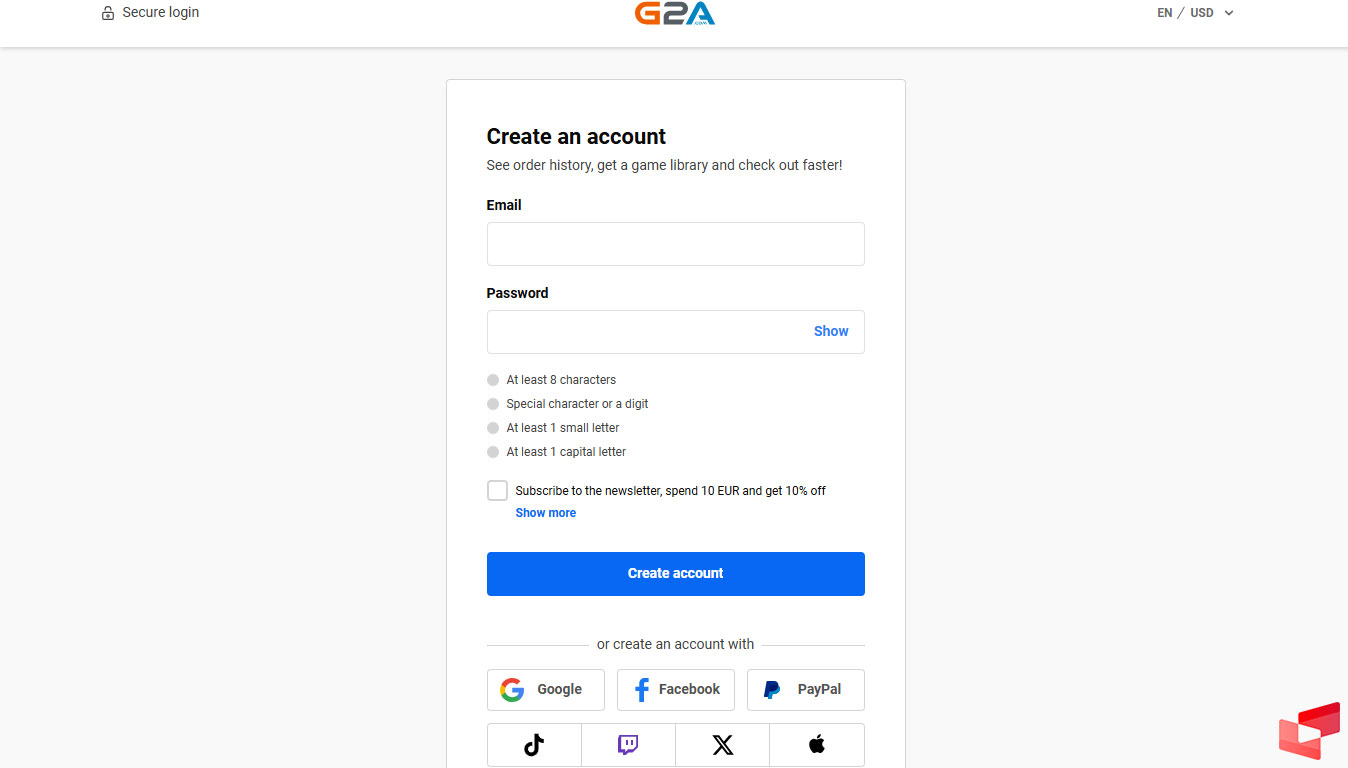Click the Secure login header text

[160, 12]
